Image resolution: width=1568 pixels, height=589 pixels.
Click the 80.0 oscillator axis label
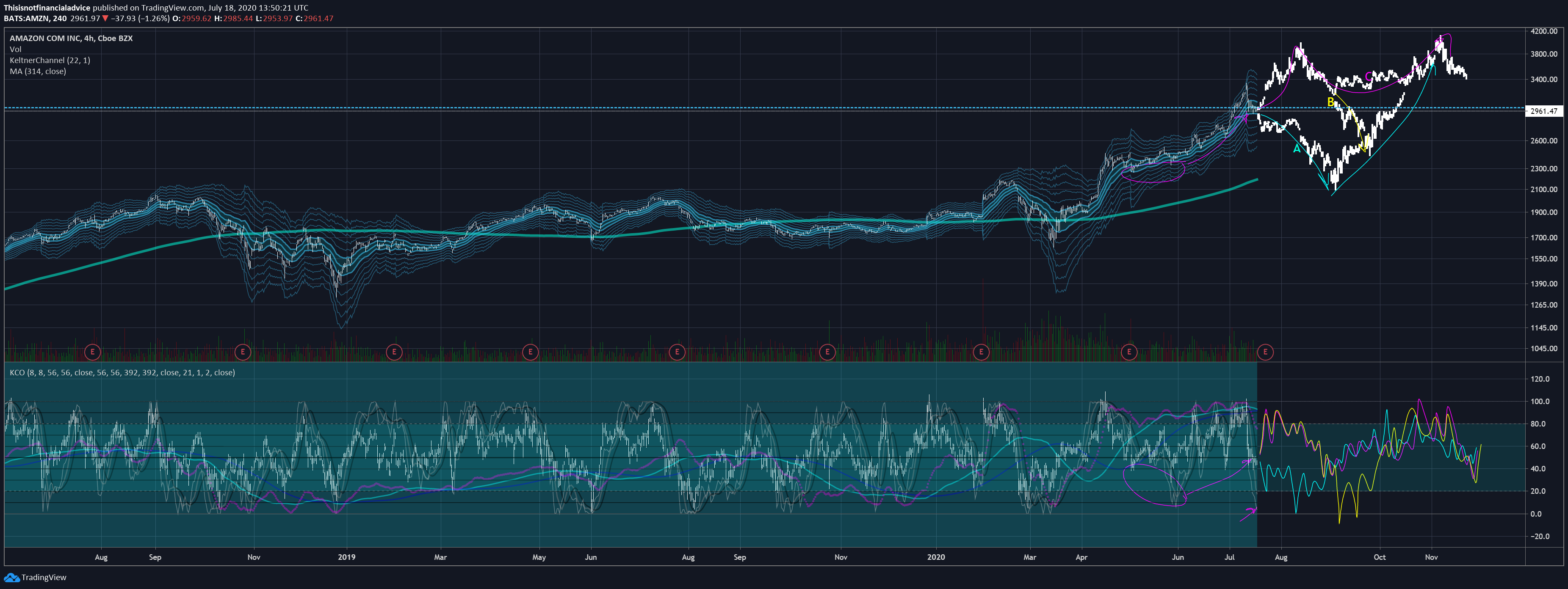(1538, 424)
